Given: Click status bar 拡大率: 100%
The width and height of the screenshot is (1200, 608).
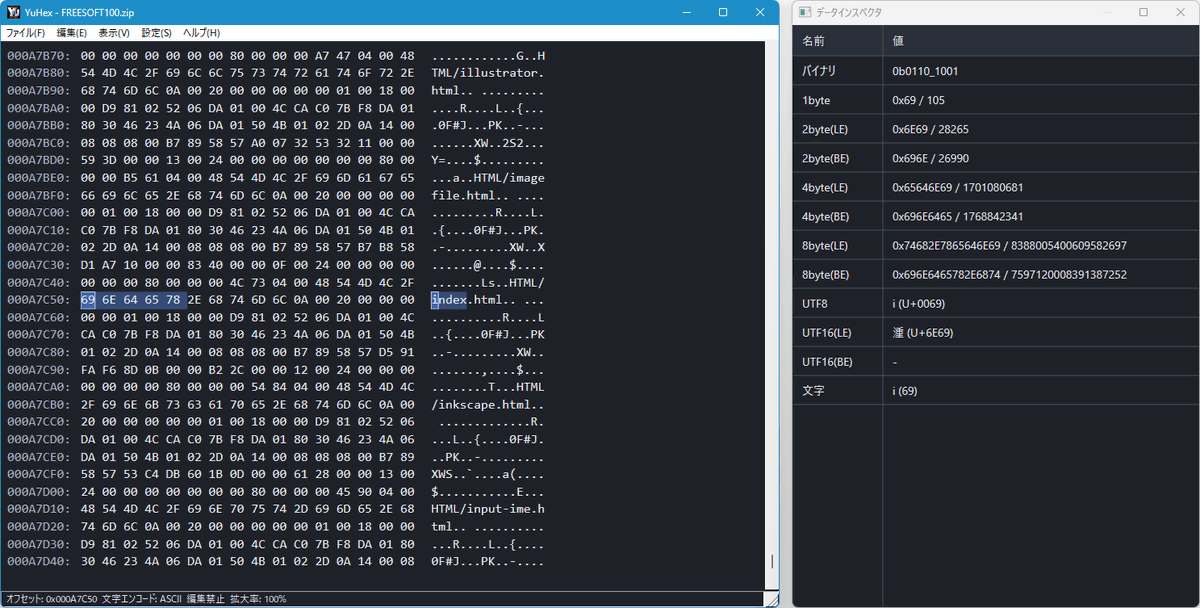Looking at the screenshot, I should [258, 598].
